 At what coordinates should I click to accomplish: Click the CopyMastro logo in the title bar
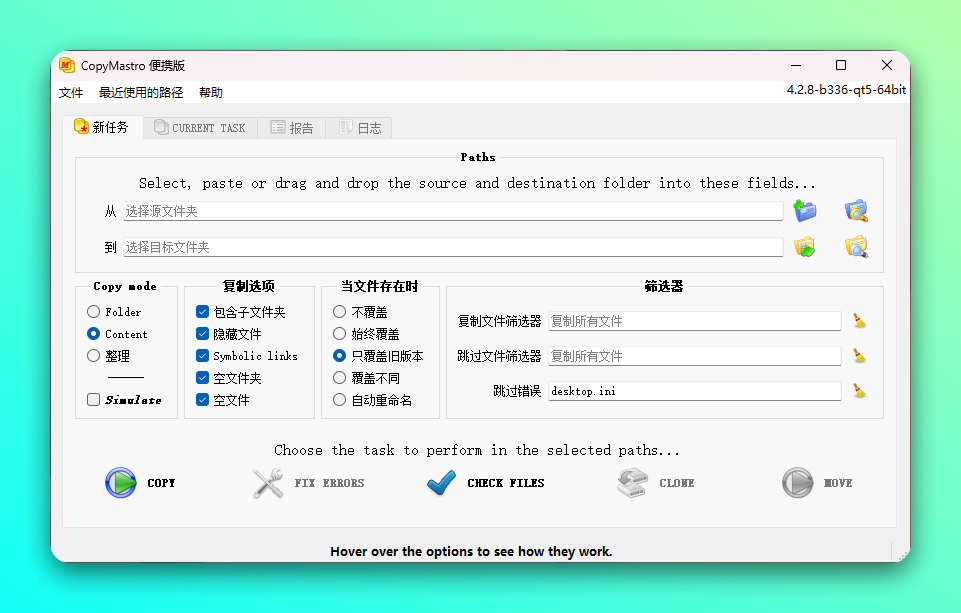[x=67, y=65]
